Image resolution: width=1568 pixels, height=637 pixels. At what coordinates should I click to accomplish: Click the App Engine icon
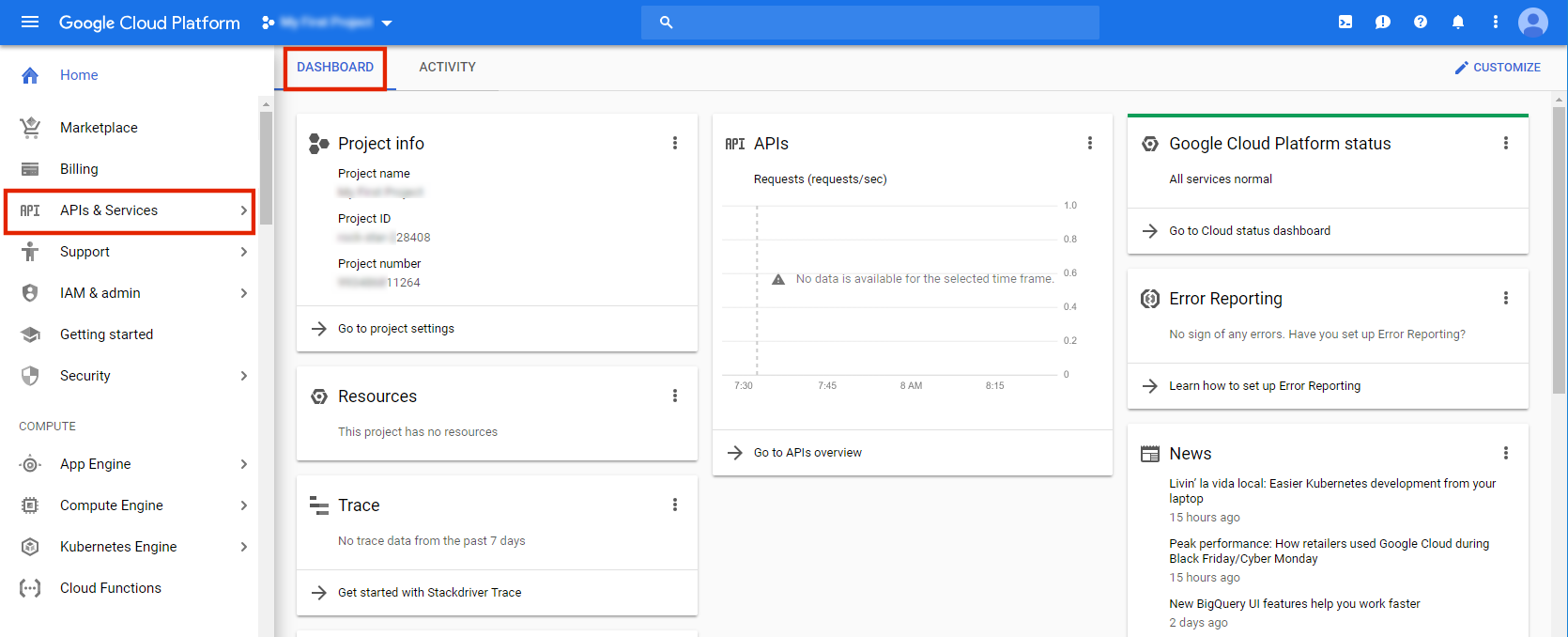(30, 464)
